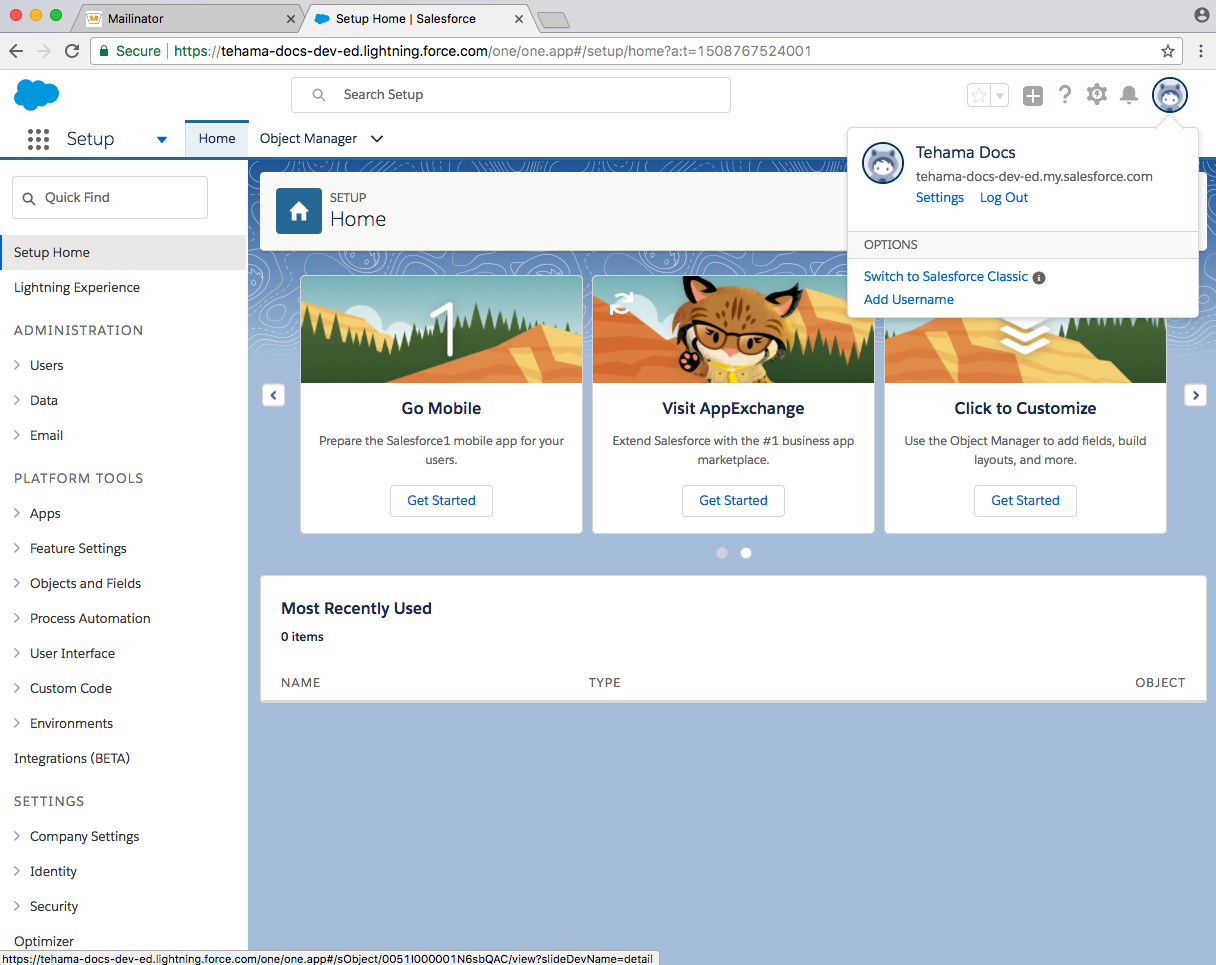Focus the Search Setup field
The width and height of the screenshot is (1216, 965).
[x=511, y=95]
